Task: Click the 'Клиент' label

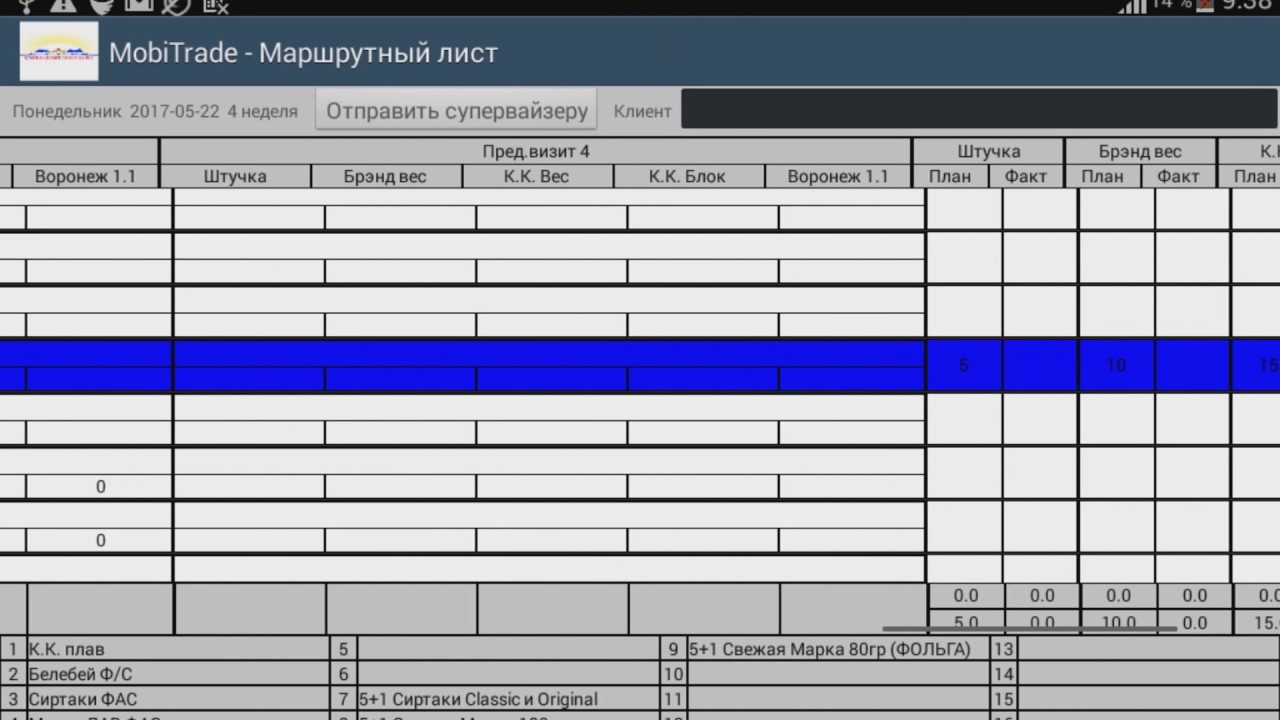Action: coord(642,111)
